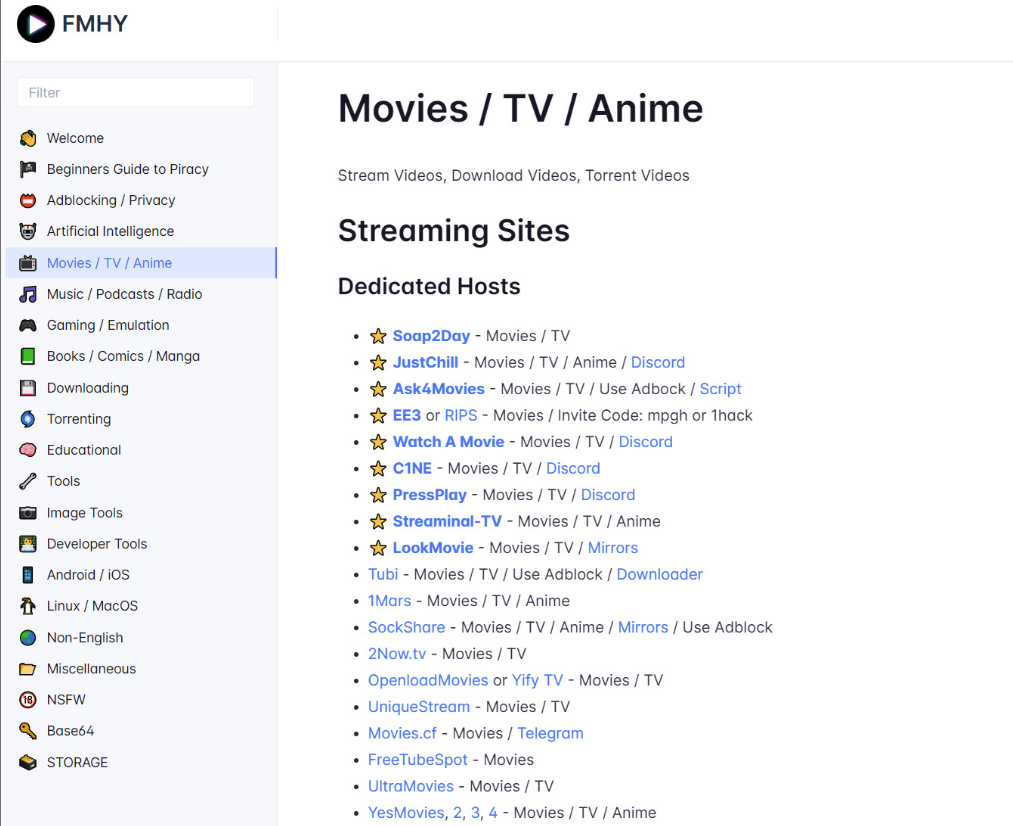Click the FMHY site title text
Viewport: 1013px width, 826px height.
click(95, 24)
